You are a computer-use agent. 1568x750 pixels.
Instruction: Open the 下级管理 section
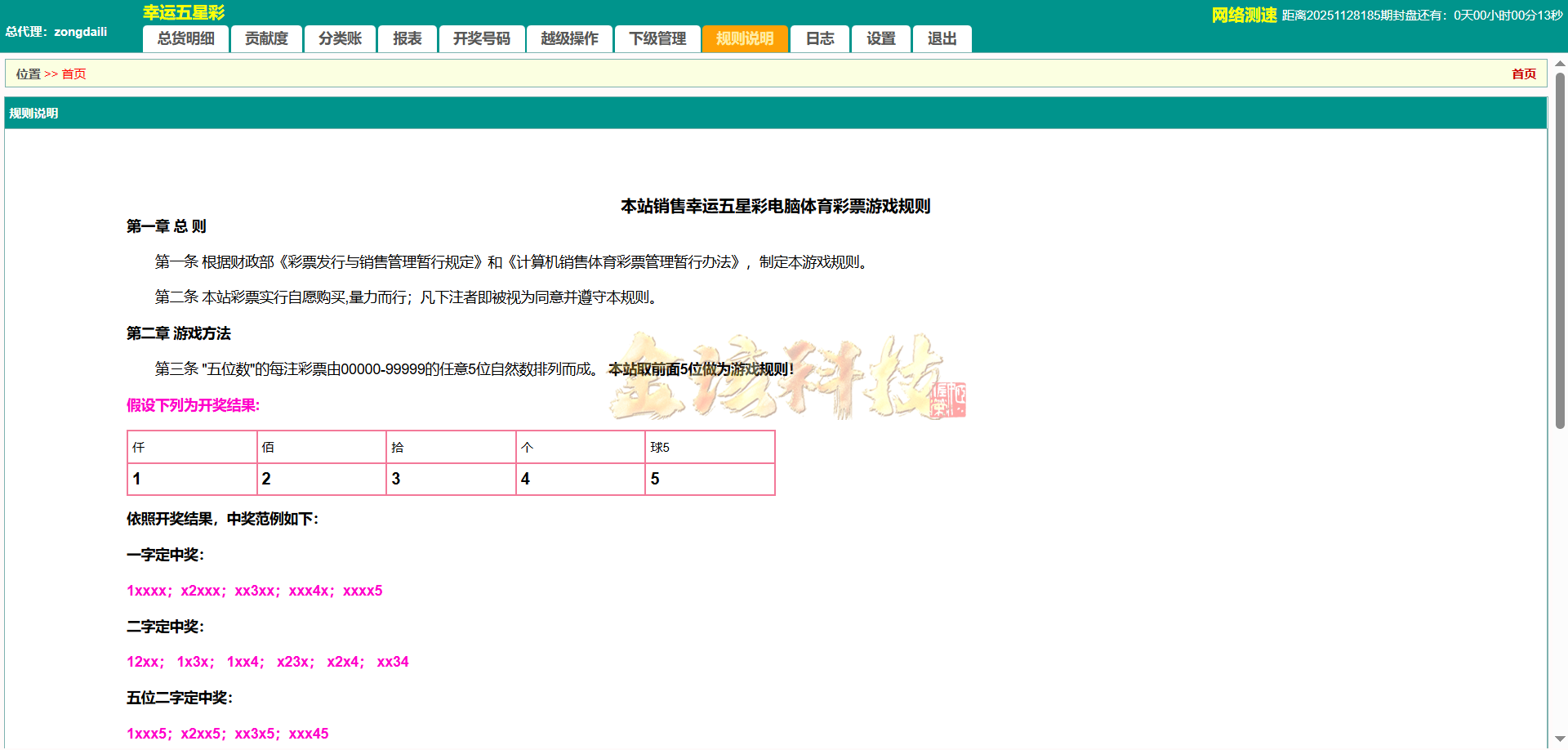click(x=658, y=38)
